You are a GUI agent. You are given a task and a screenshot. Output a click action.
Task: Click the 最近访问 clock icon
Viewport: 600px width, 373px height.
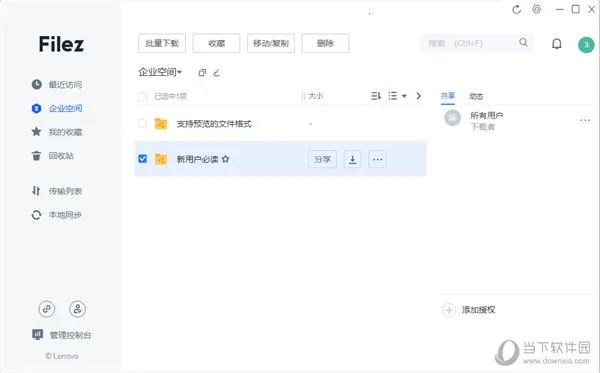[x=36, y=84]
